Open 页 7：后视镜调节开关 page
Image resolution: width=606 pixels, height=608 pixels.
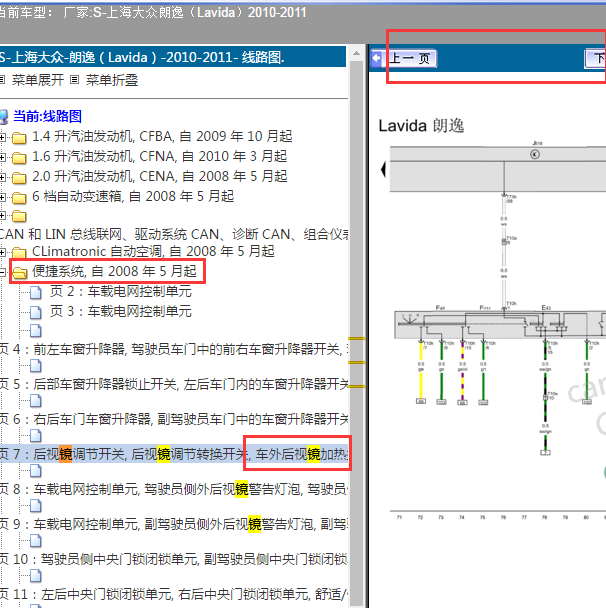point(174,454)
